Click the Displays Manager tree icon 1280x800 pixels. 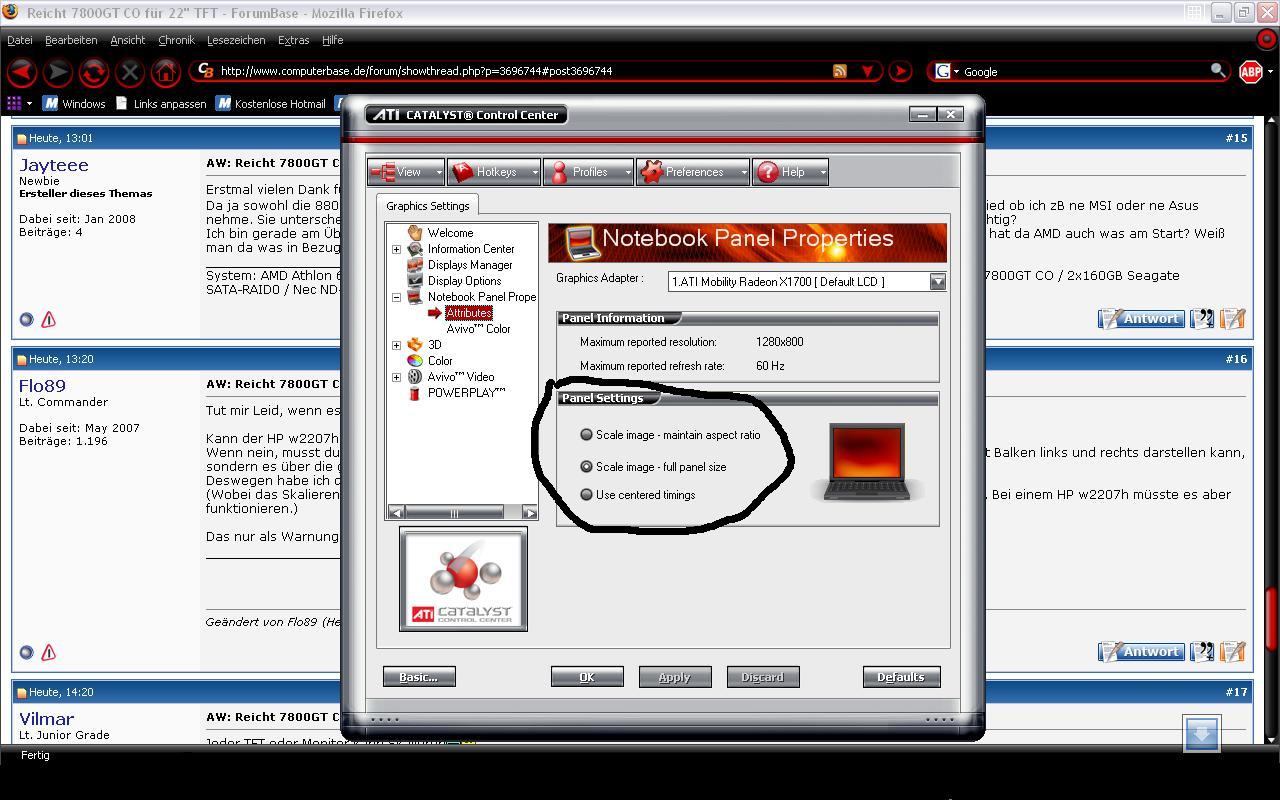pos(415,265)
